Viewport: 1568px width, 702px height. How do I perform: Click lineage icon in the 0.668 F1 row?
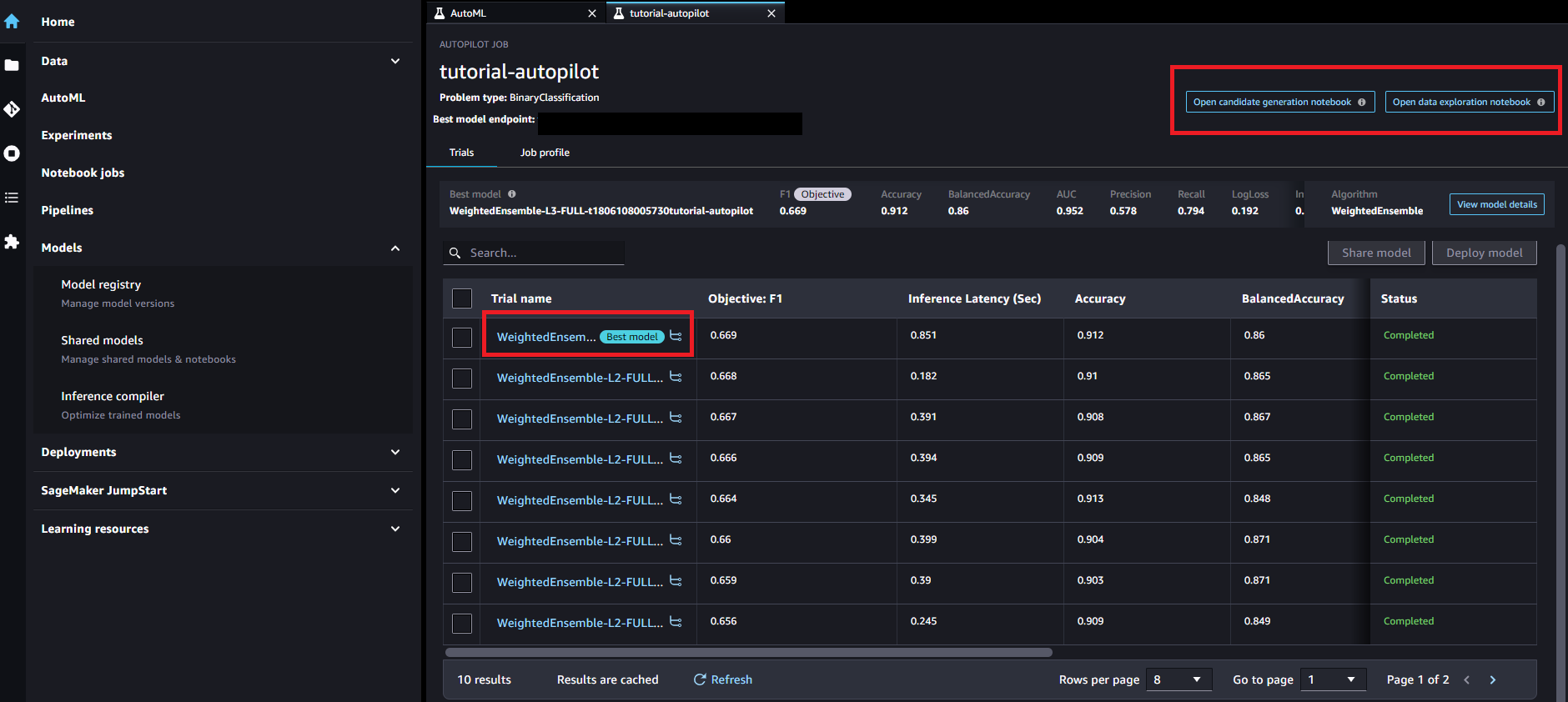[676, 377]
